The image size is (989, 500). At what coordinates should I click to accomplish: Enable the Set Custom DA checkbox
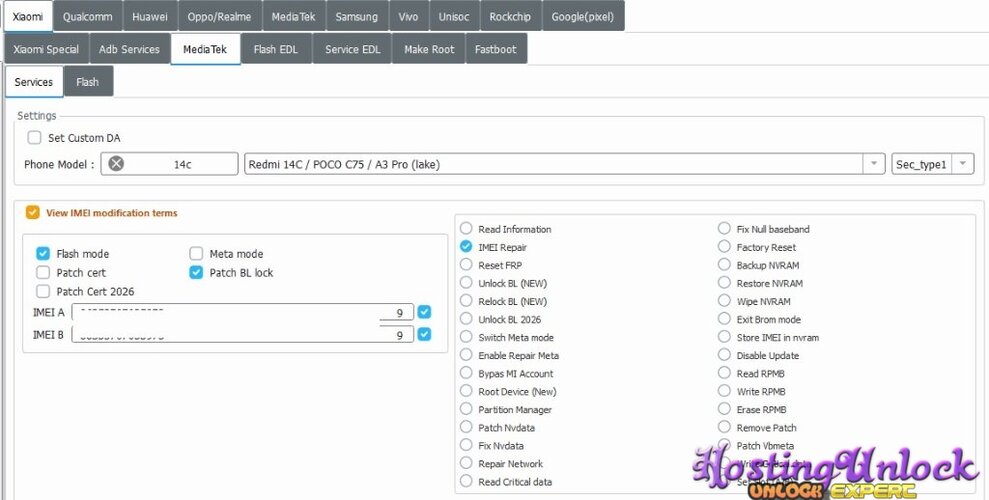35,137
